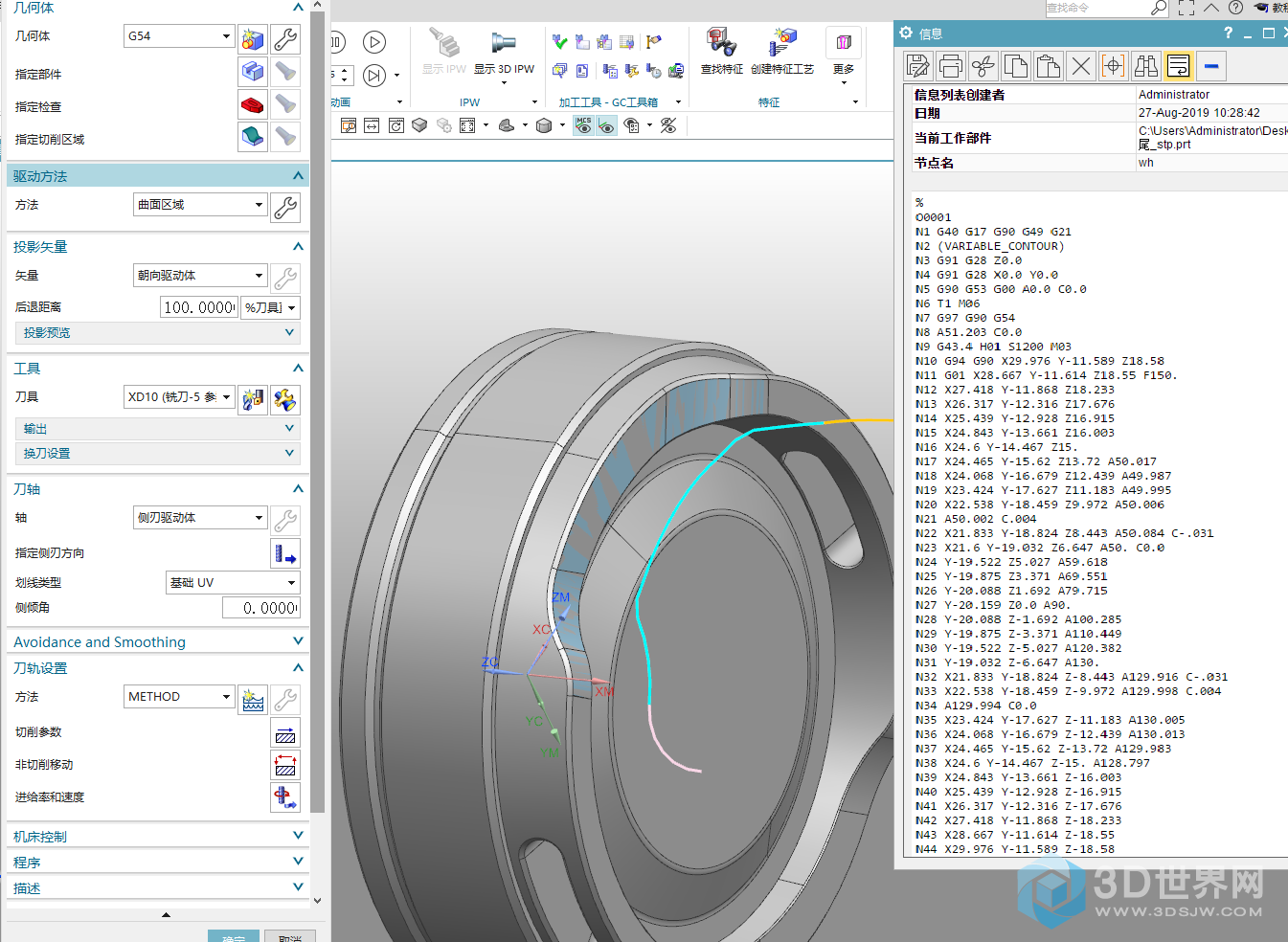The height and width of the screenshot is (942, 1288).
Task: Open ruling type dropdown 基础 UV
Action: point(233,583)
